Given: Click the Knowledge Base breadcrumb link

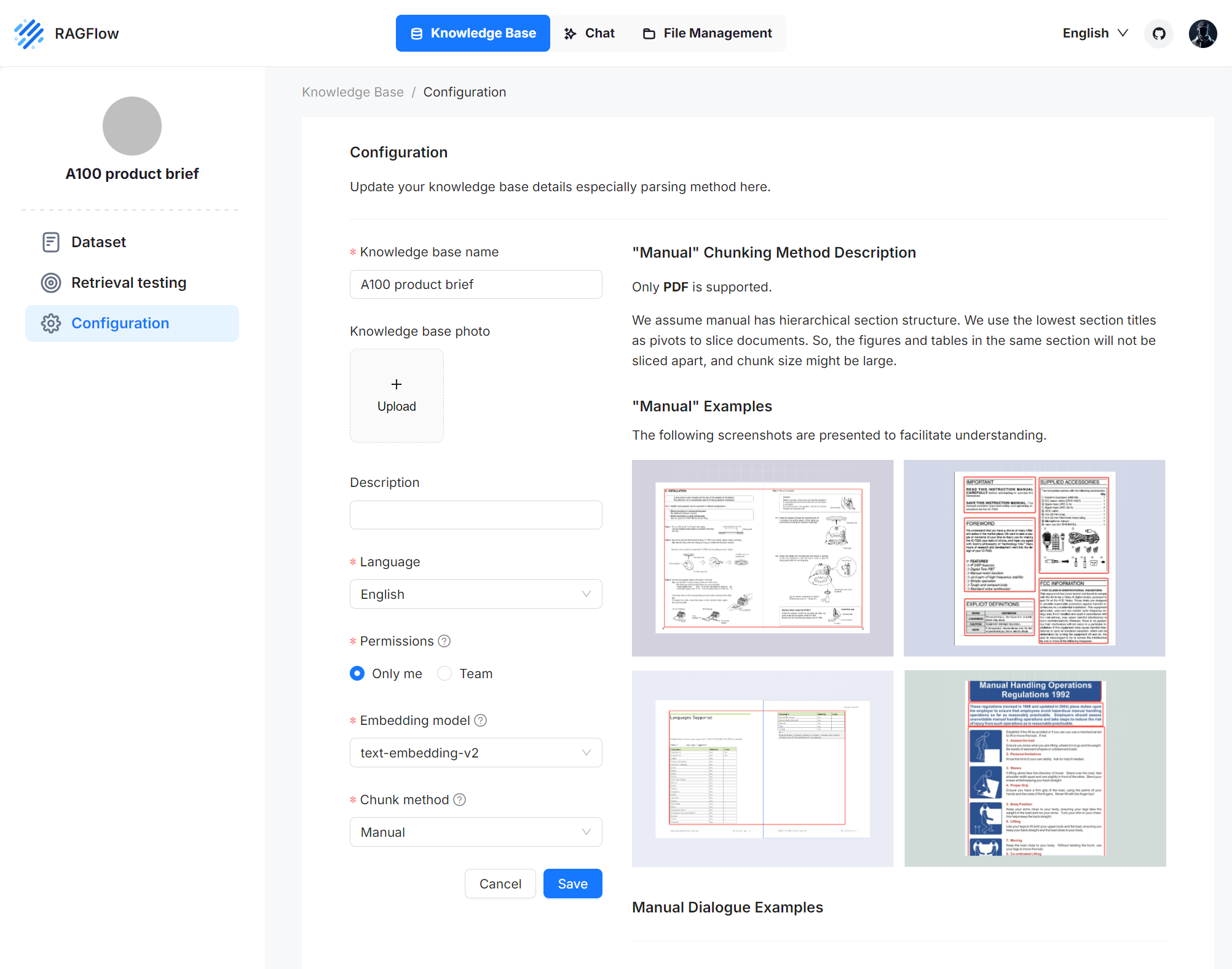Looking at the screenshot, I should pyautogui.click(x=352, y=92).
